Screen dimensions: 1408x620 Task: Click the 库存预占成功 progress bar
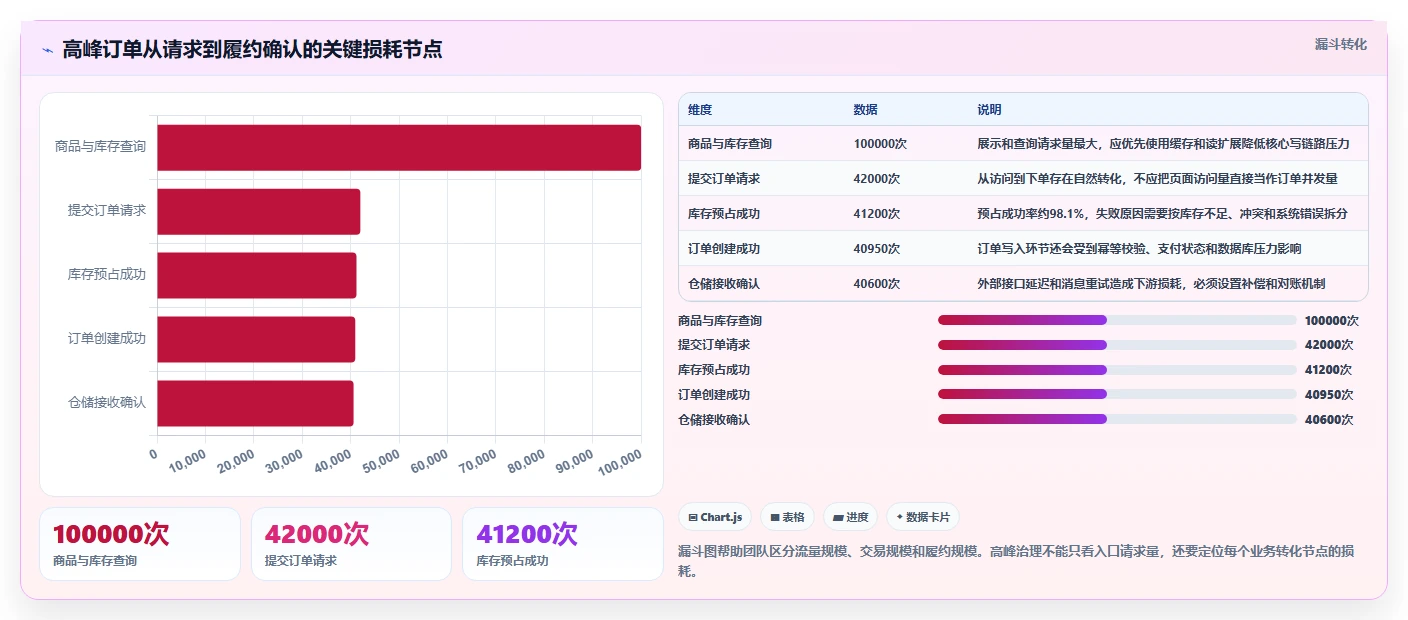pos(1117,370)
